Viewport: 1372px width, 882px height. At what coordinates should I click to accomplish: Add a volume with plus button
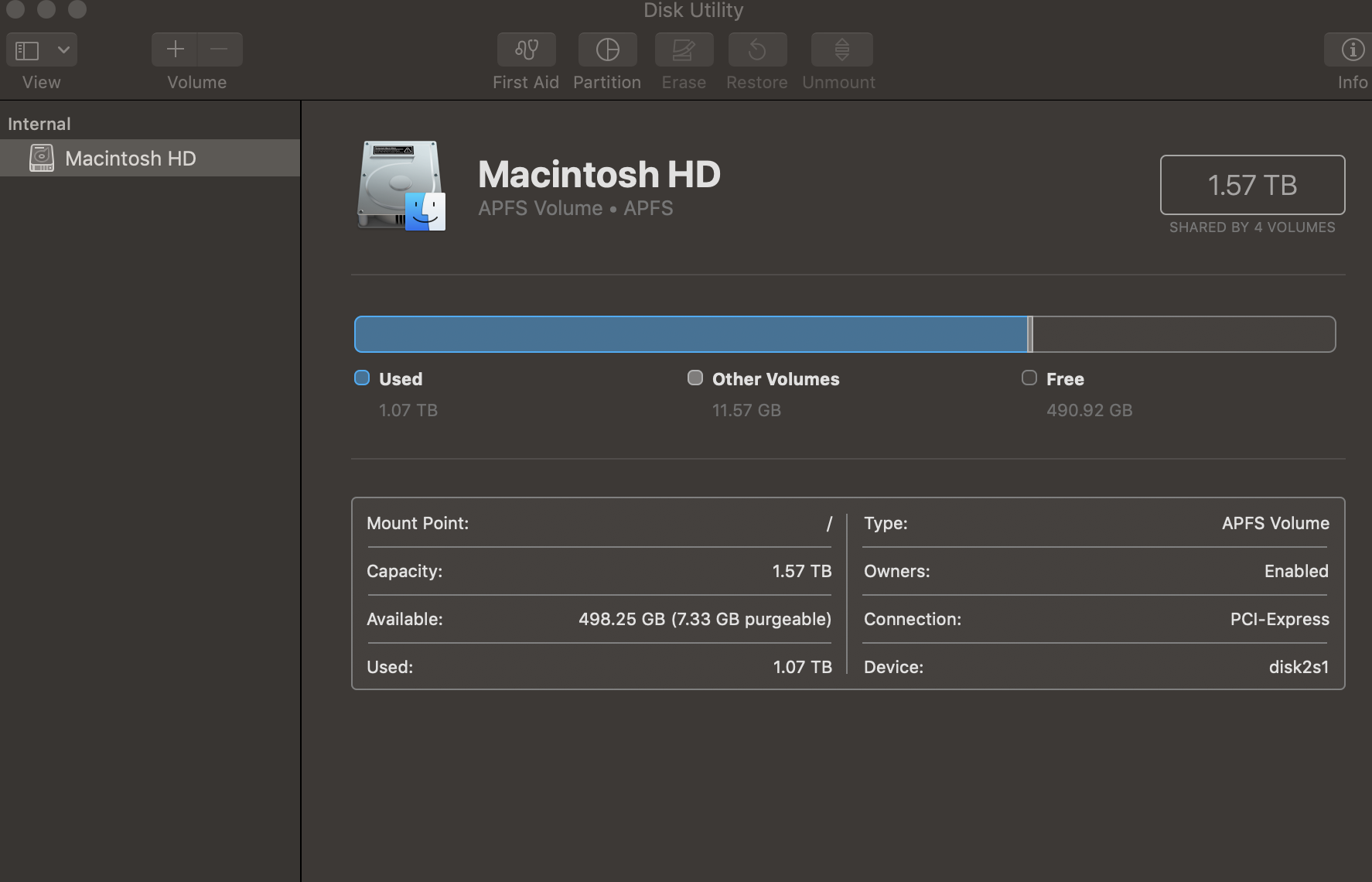175,50
